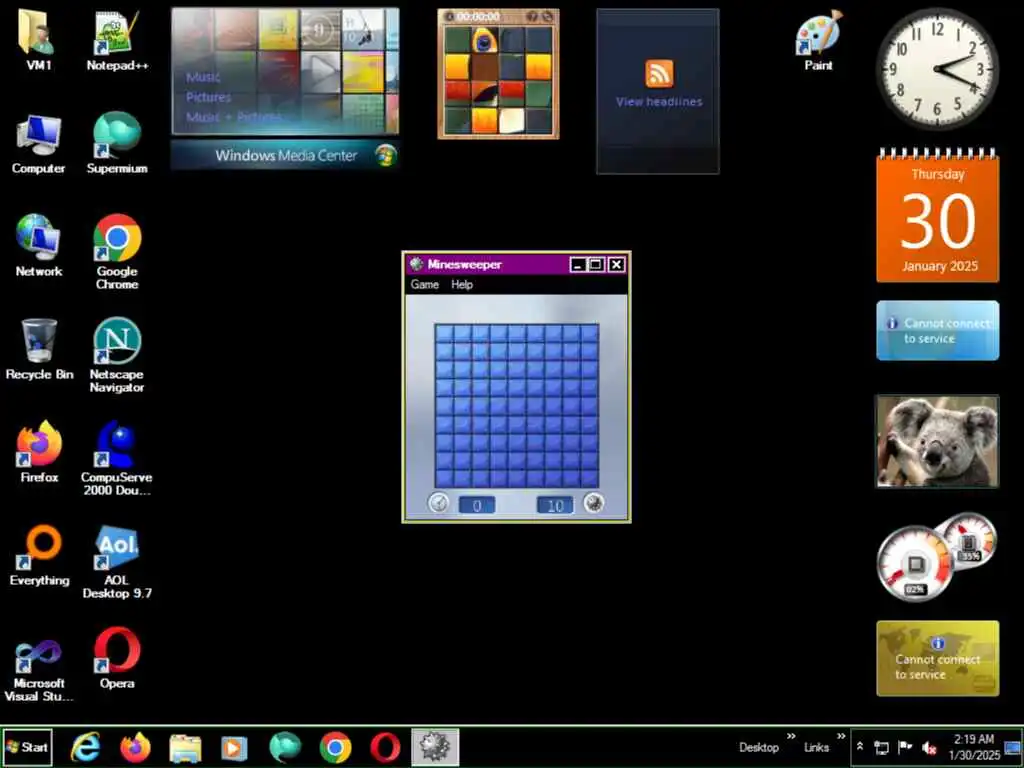The image size is (1024, 768).
Task: Open the Start menu
Action: (x=27, y=747)
